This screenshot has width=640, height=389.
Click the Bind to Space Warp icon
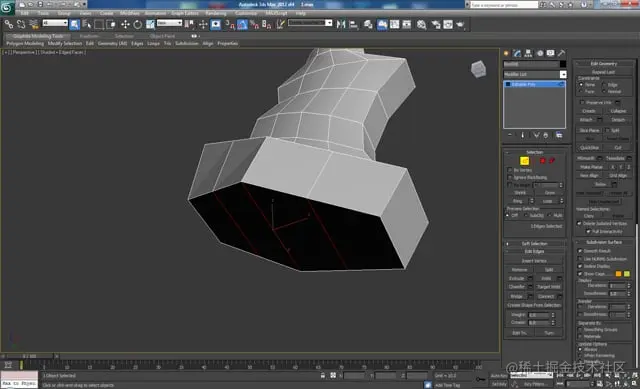(x=34, y=24)
